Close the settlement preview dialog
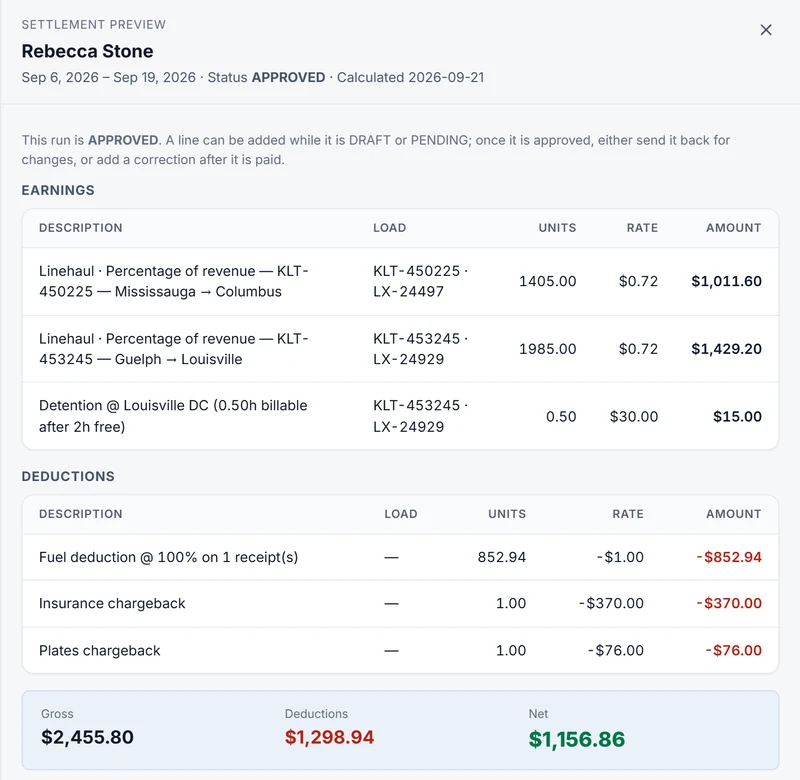This screenshot has height=780, width=800. click(765, 30)
